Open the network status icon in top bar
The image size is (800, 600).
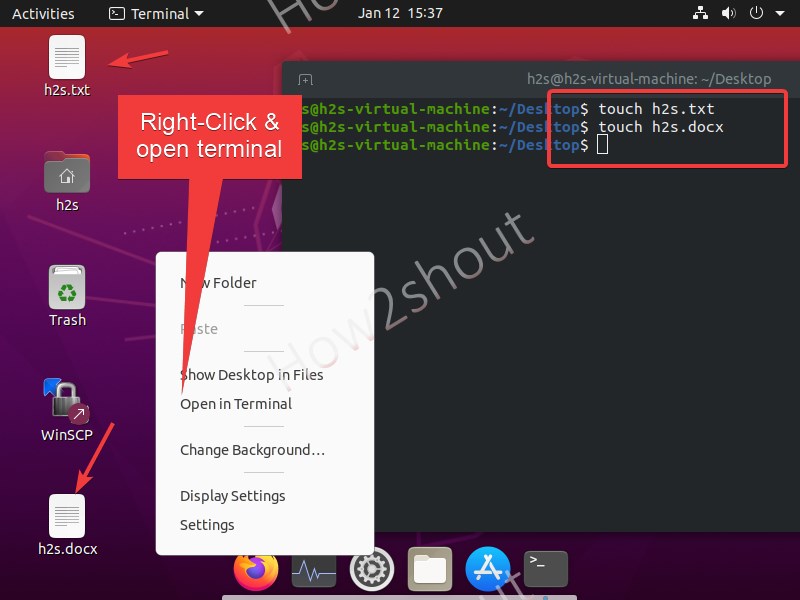(x=700, y=13)
